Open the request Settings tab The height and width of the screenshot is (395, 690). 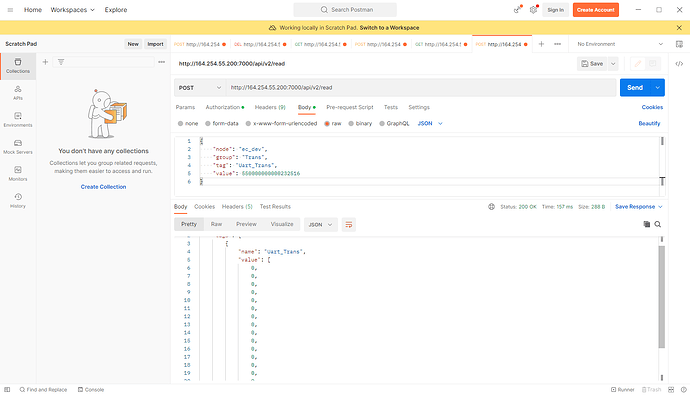click(x=419, y=107)
